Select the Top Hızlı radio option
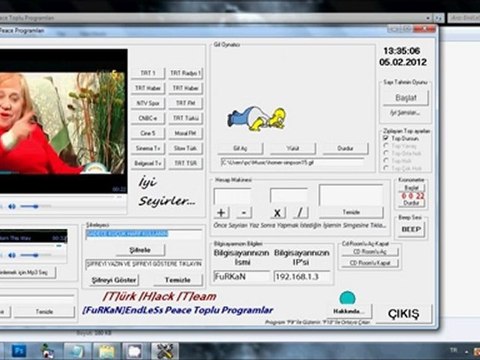 click(386, 161)
